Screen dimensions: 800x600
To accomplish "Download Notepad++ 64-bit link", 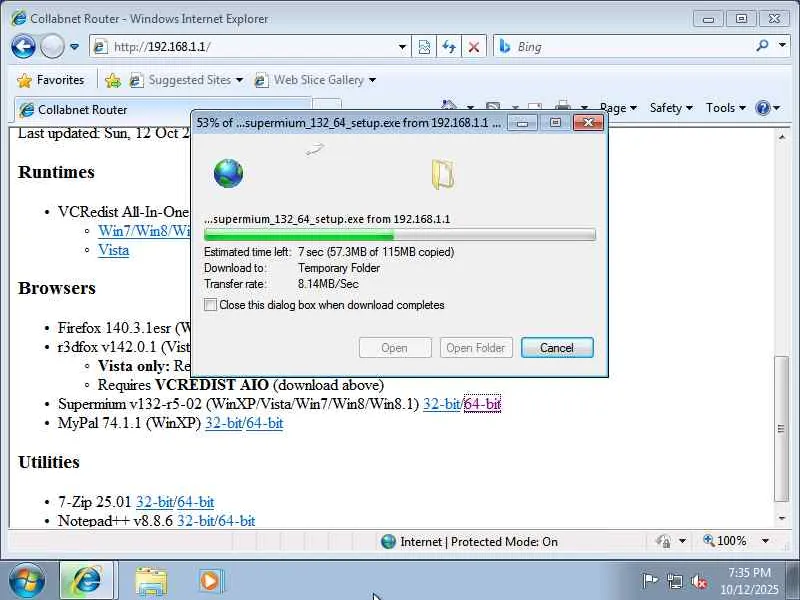I will (x=237, y=521).
